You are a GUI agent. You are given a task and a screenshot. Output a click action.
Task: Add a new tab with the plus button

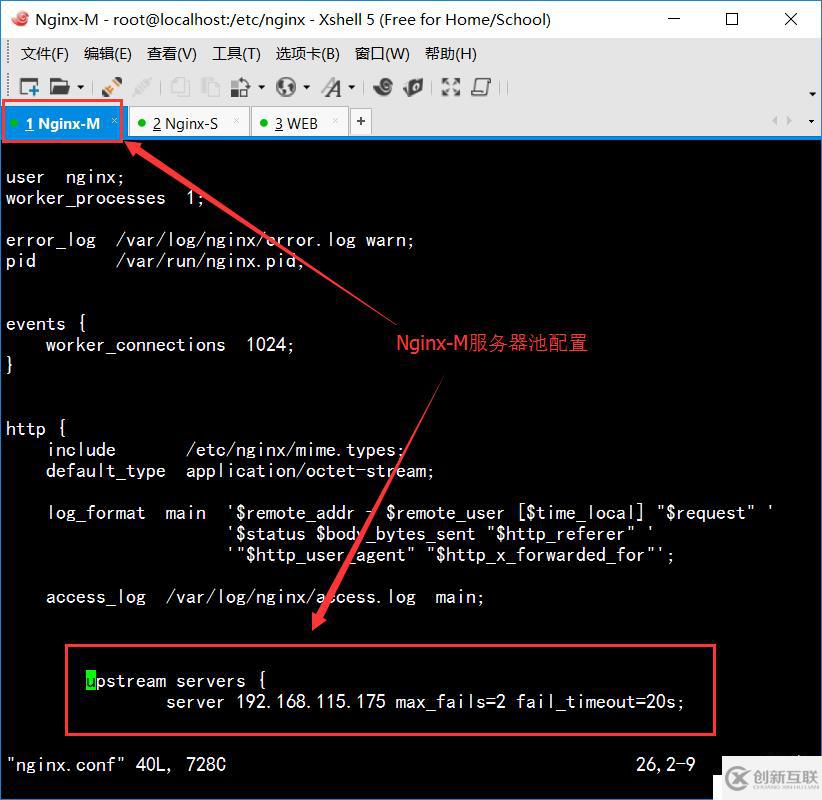coord(360,122)
